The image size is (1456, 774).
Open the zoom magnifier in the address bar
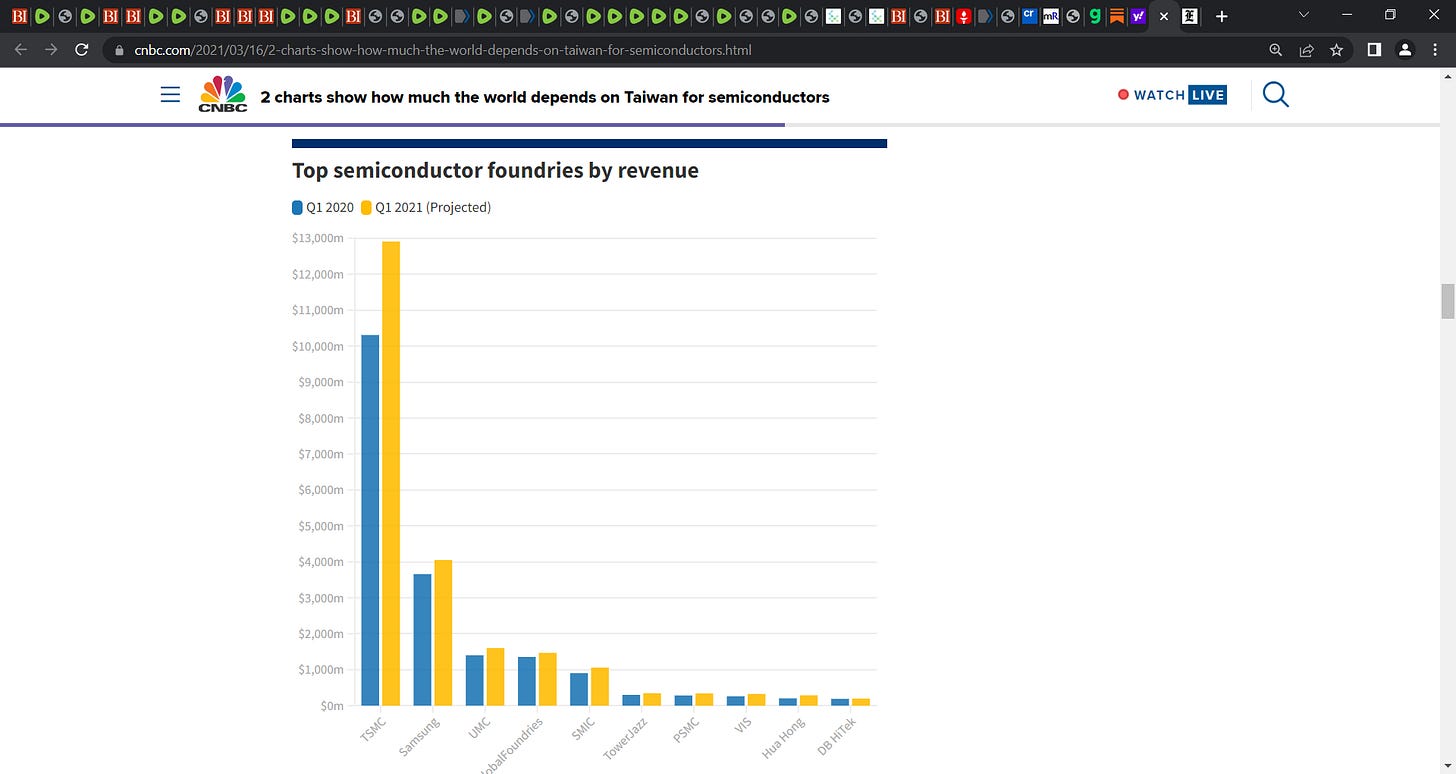point(1275,49)
